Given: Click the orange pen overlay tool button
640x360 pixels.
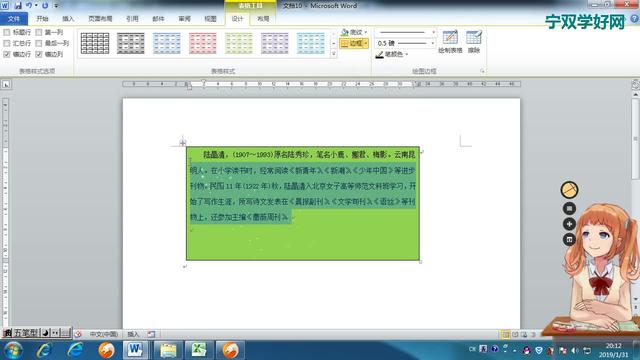Looking at the screenshot, I should click(x=569, y=190).
